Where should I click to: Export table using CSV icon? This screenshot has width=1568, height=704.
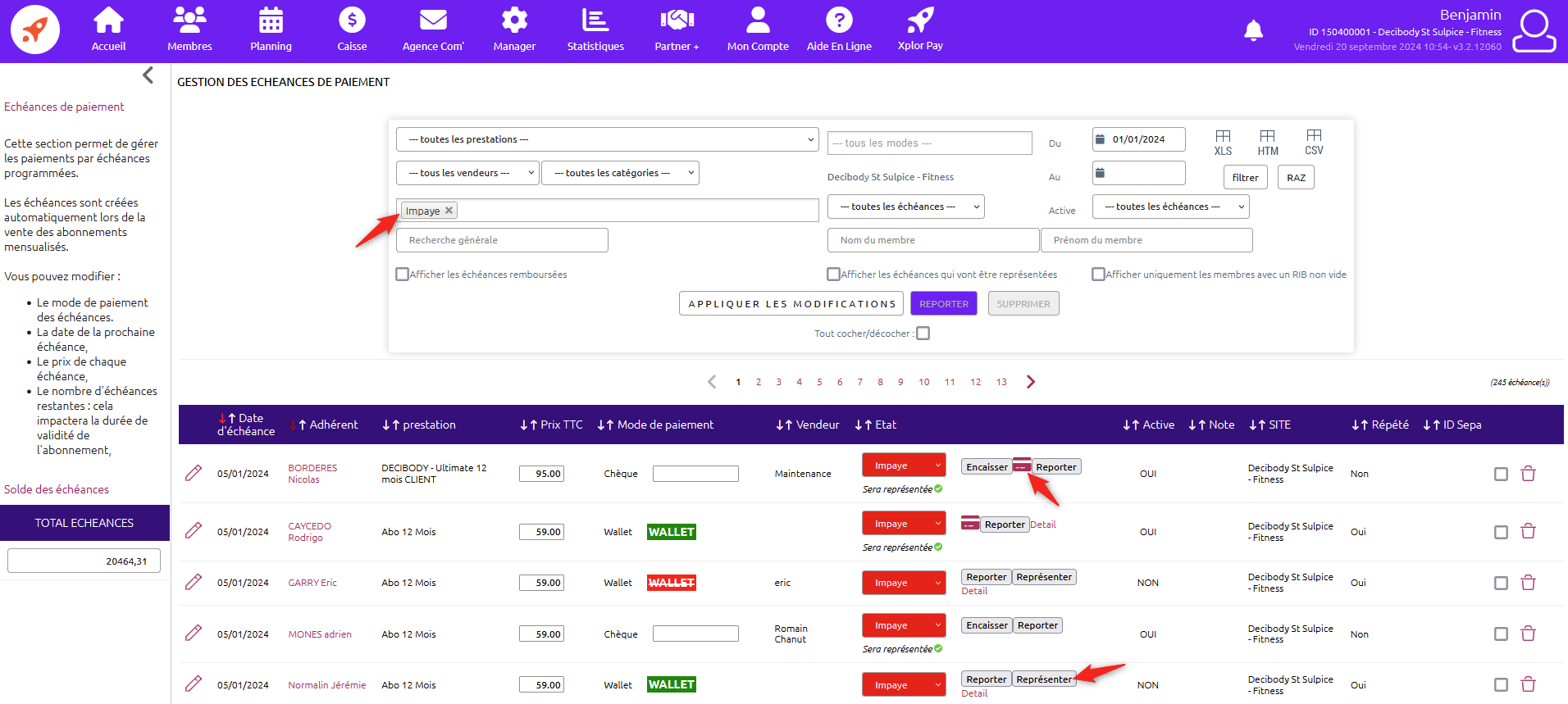pyautogui.click(x=1314, y=142)
